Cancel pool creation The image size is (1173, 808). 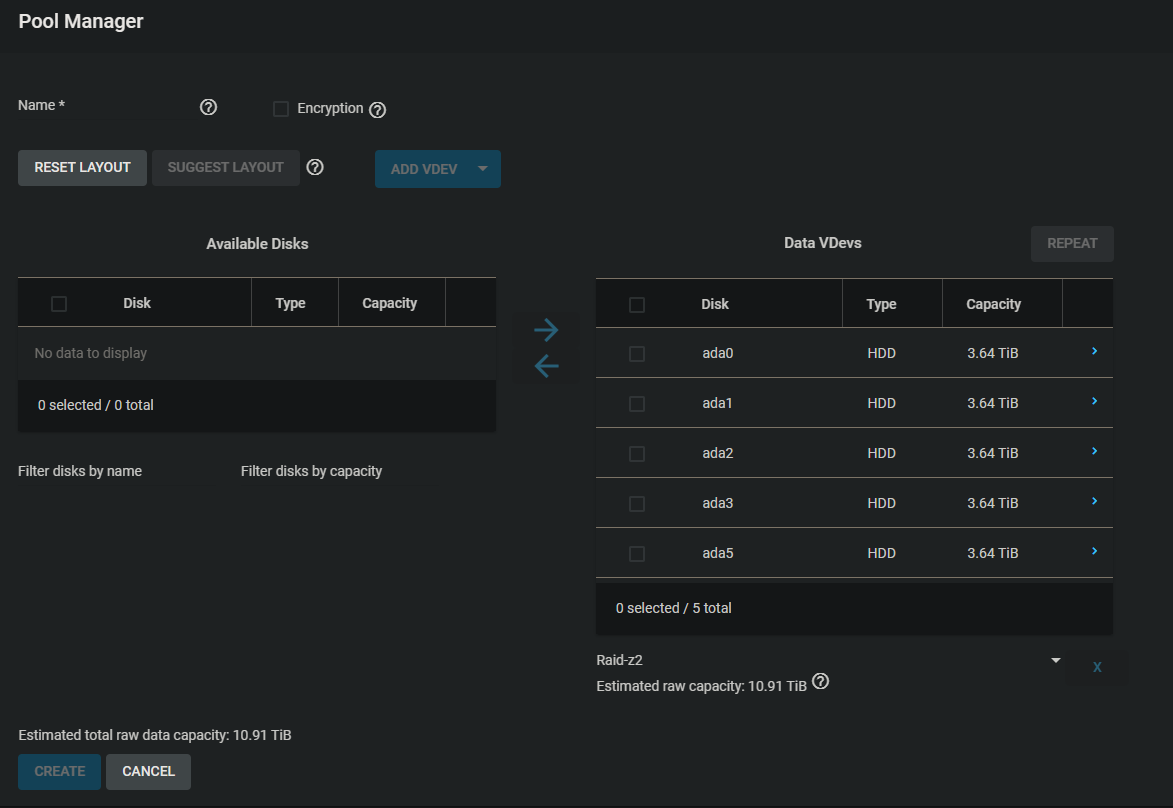[x=148, y=771]
